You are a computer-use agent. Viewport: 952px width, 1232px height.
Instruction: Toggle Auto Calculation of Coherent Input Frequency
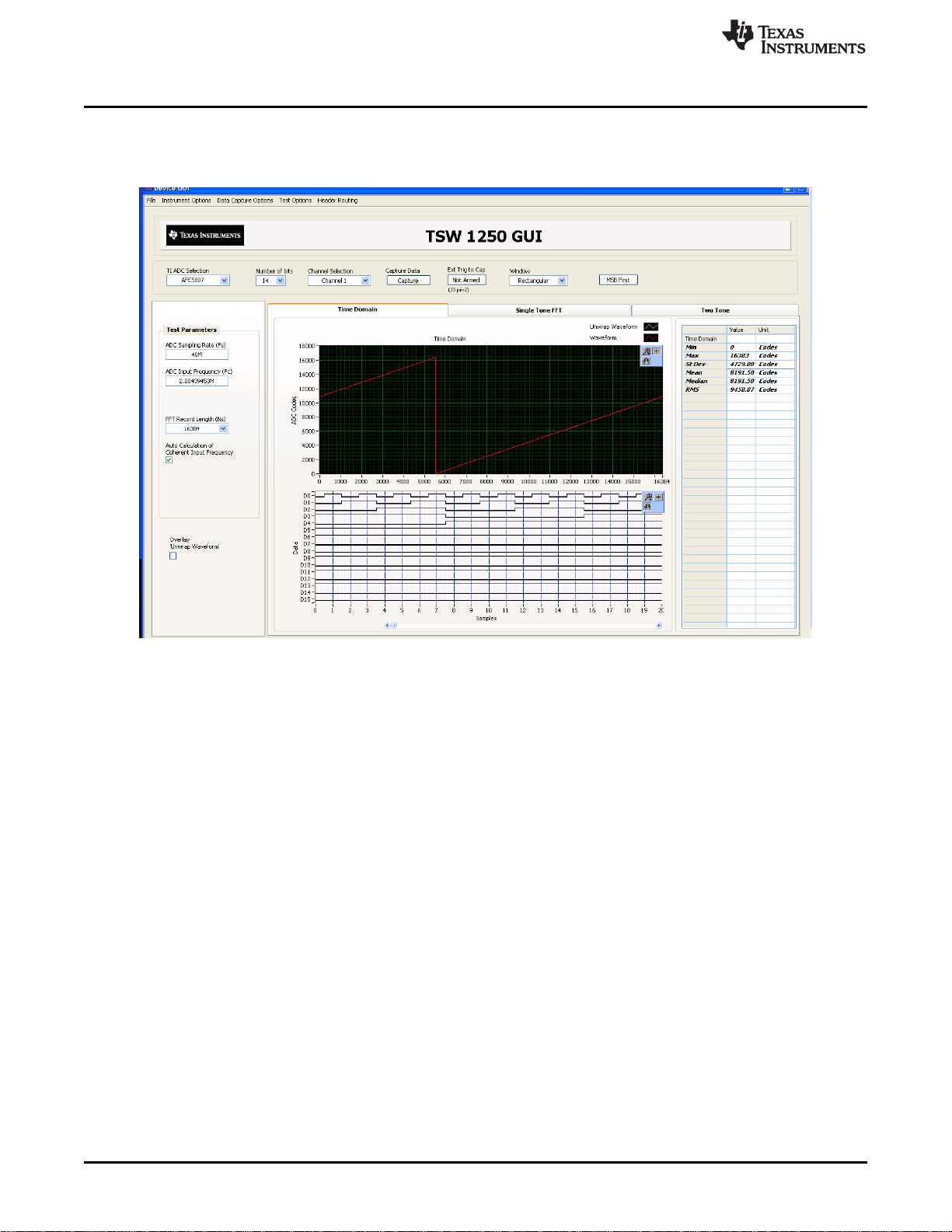tap(169, 460)
